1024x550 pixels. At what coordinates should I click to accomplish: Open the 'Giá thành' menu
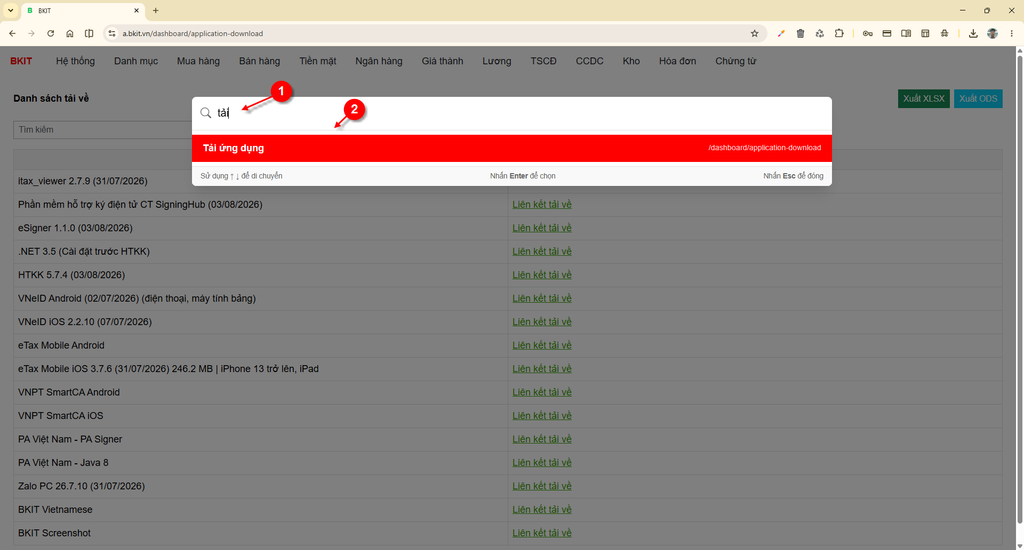tap(442, 61)
